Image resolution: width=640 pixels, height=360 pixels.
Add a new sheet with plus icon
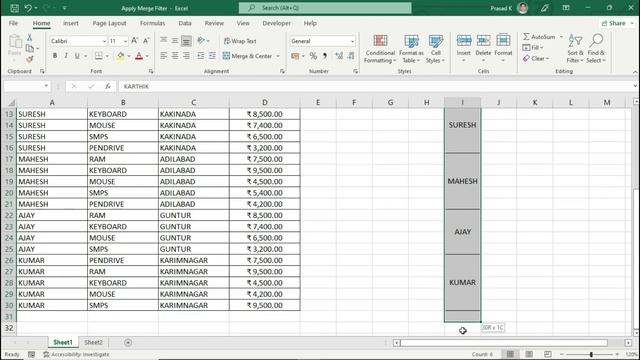tap(128, 342)
